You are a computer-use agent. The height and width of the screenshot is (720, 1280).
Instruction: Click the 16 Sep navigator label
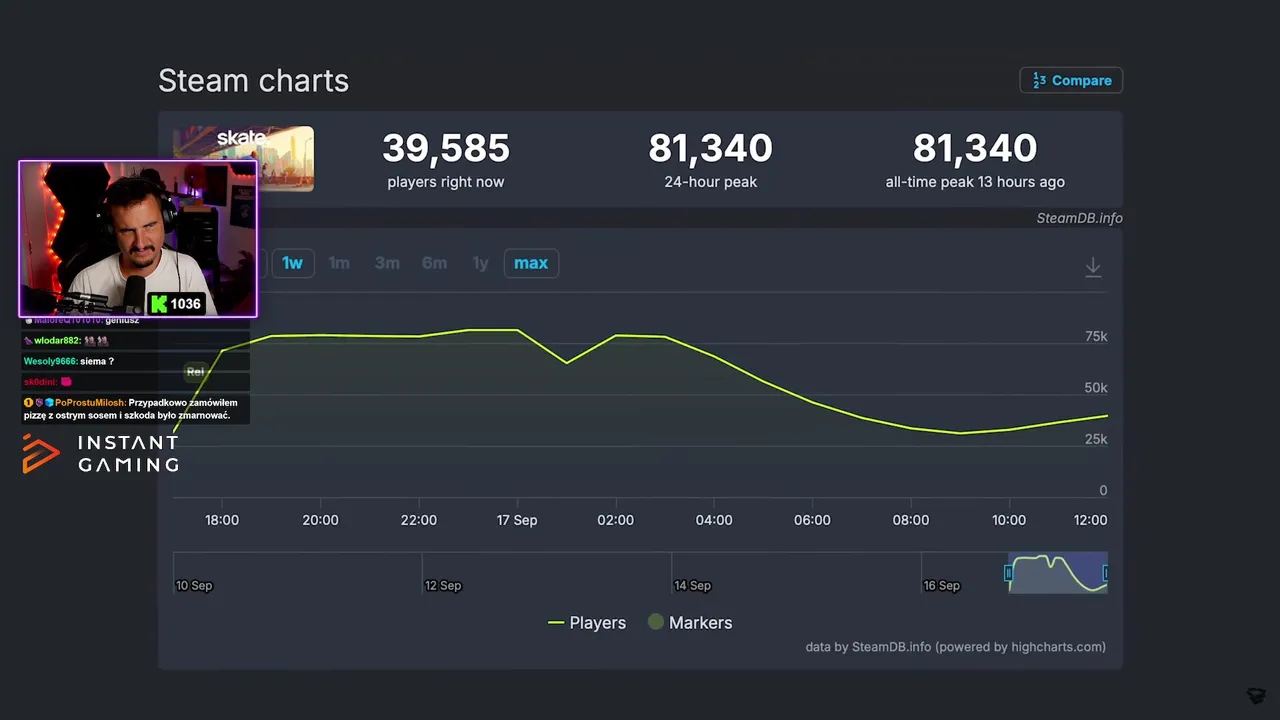tap(941, 586)
